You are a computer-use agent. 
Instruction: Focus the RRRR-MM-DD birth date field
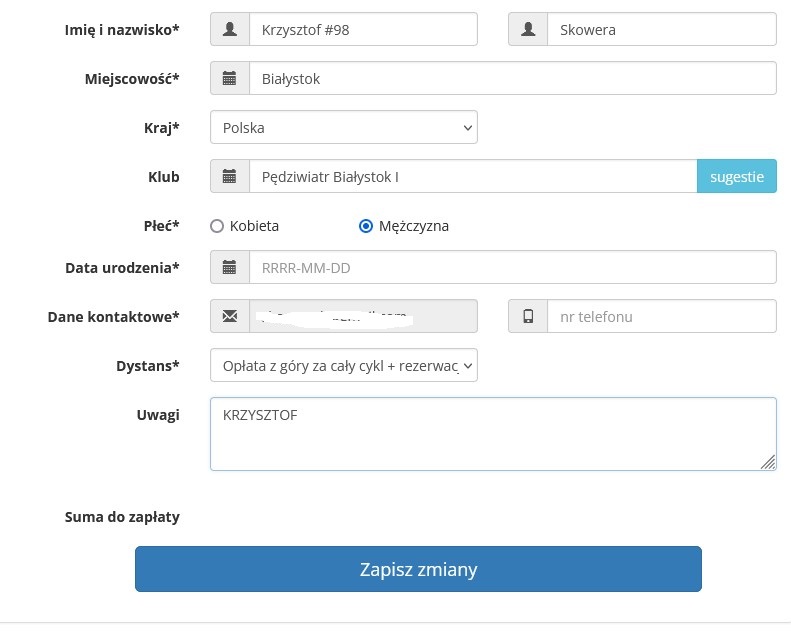[512, 267]
